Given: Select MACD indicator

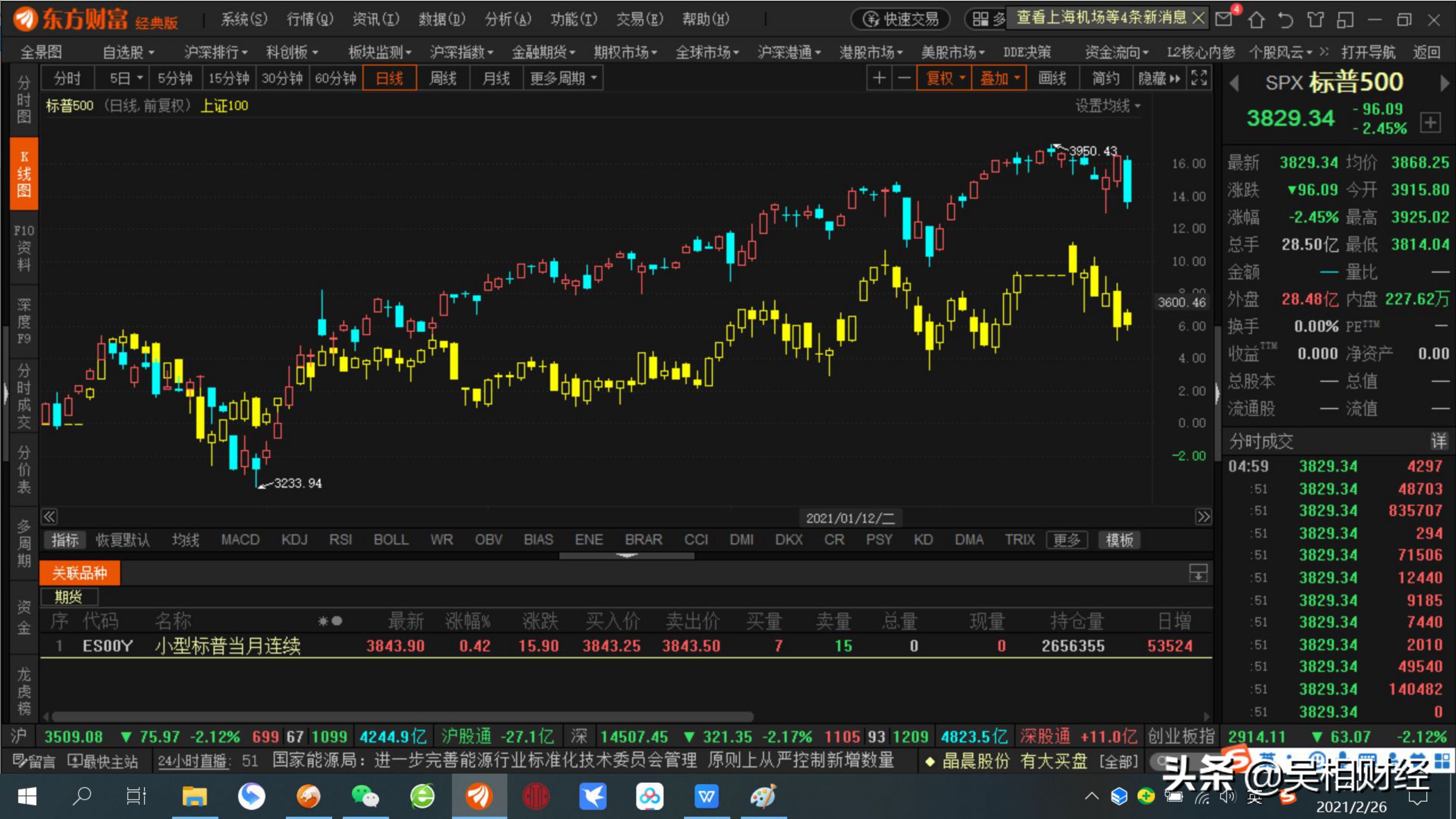Looking at the screenshot, I should pos(240,540).
